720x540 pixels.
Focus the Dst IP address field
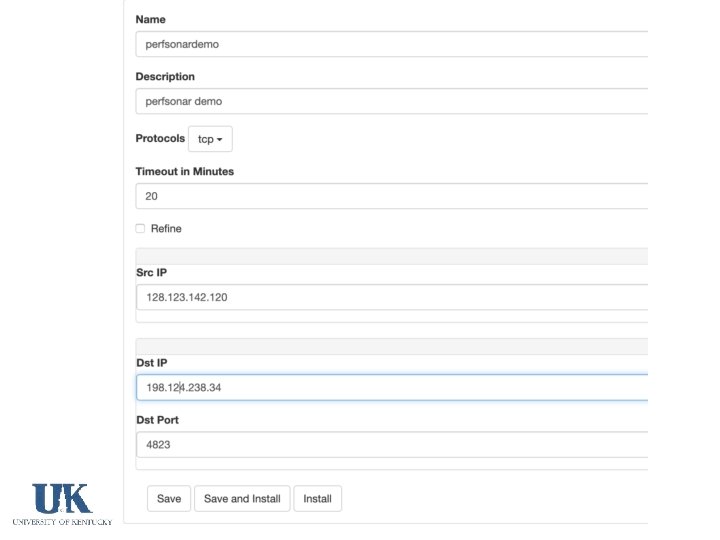390,387
